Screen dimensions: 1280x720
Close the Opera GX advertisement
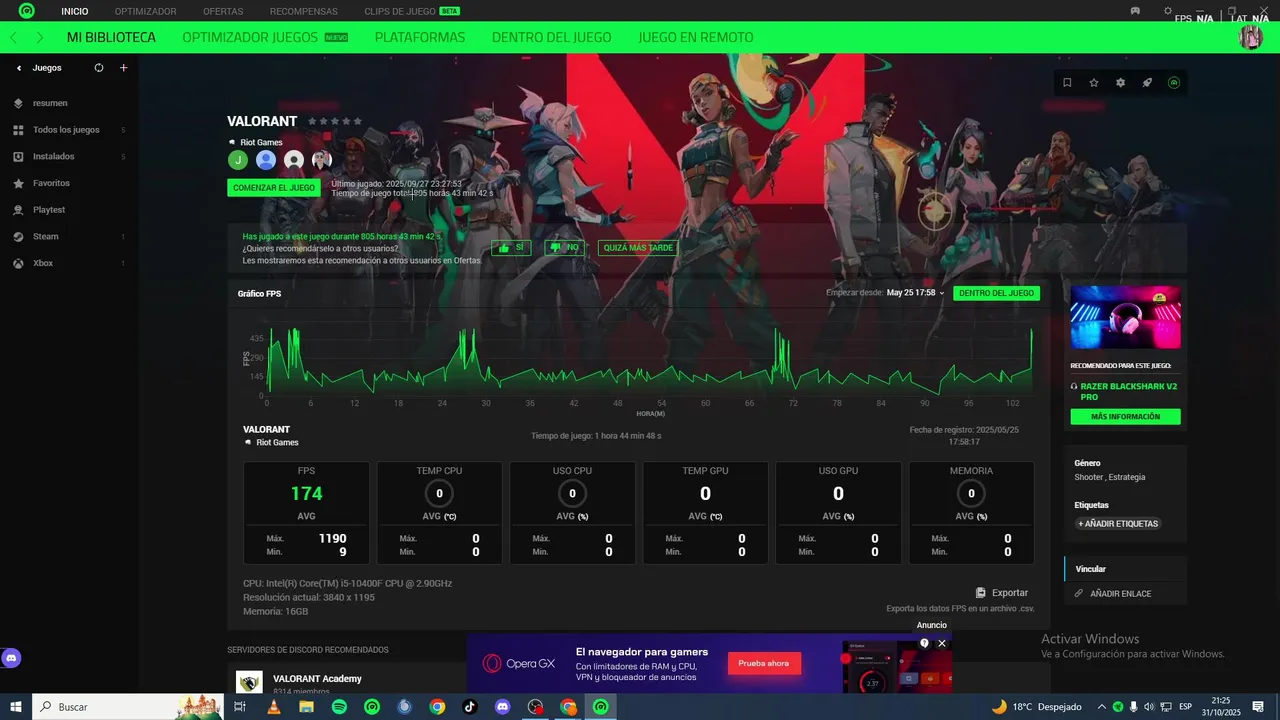point(942,644)
